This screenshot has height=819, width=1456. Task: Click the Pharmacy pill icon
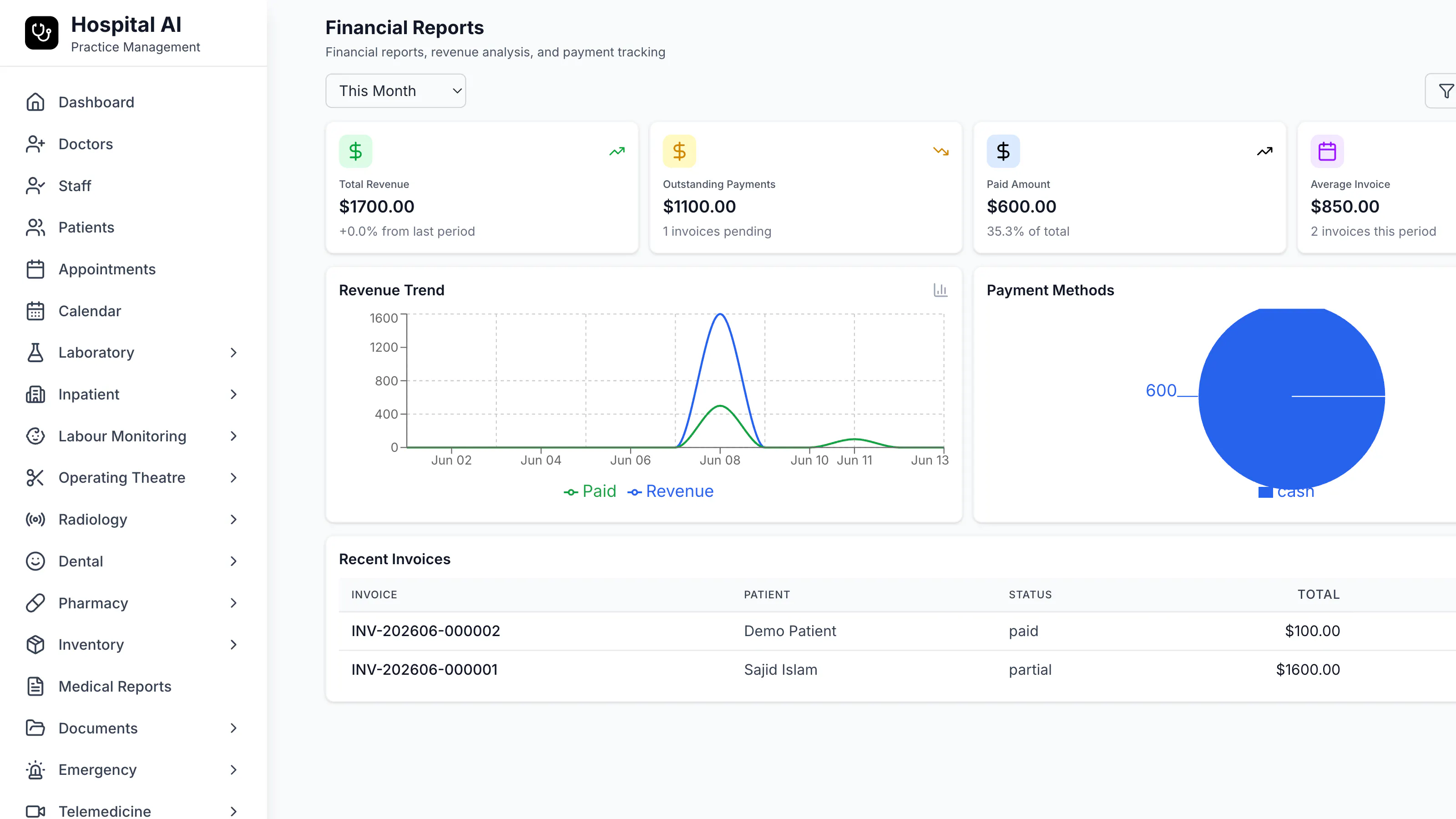tap(35, 604)
